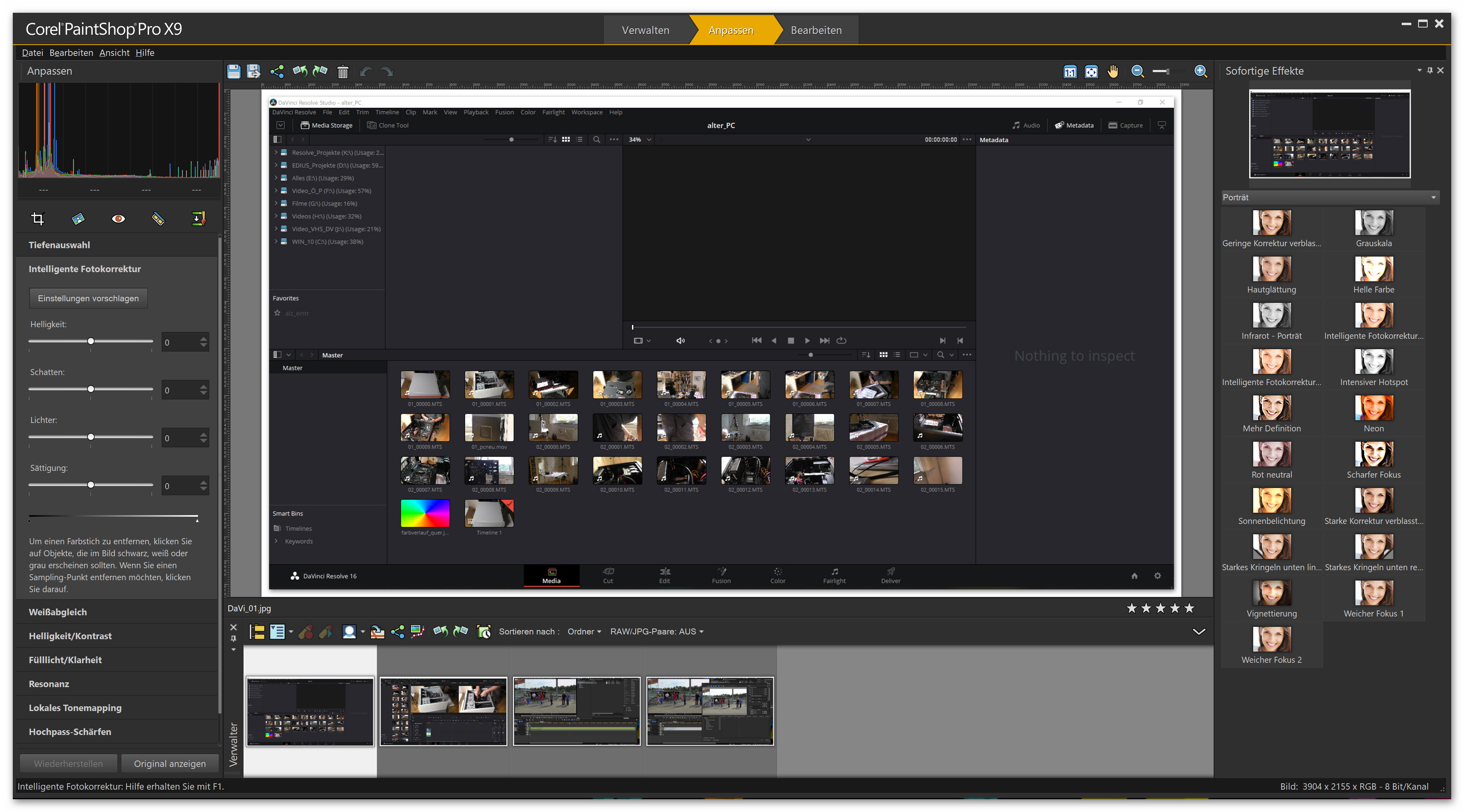Click the Delete trash can icon
Image resolution: width=1464 pixels, height=812 pixels.
pyautogui.click(x=343, y=71)
